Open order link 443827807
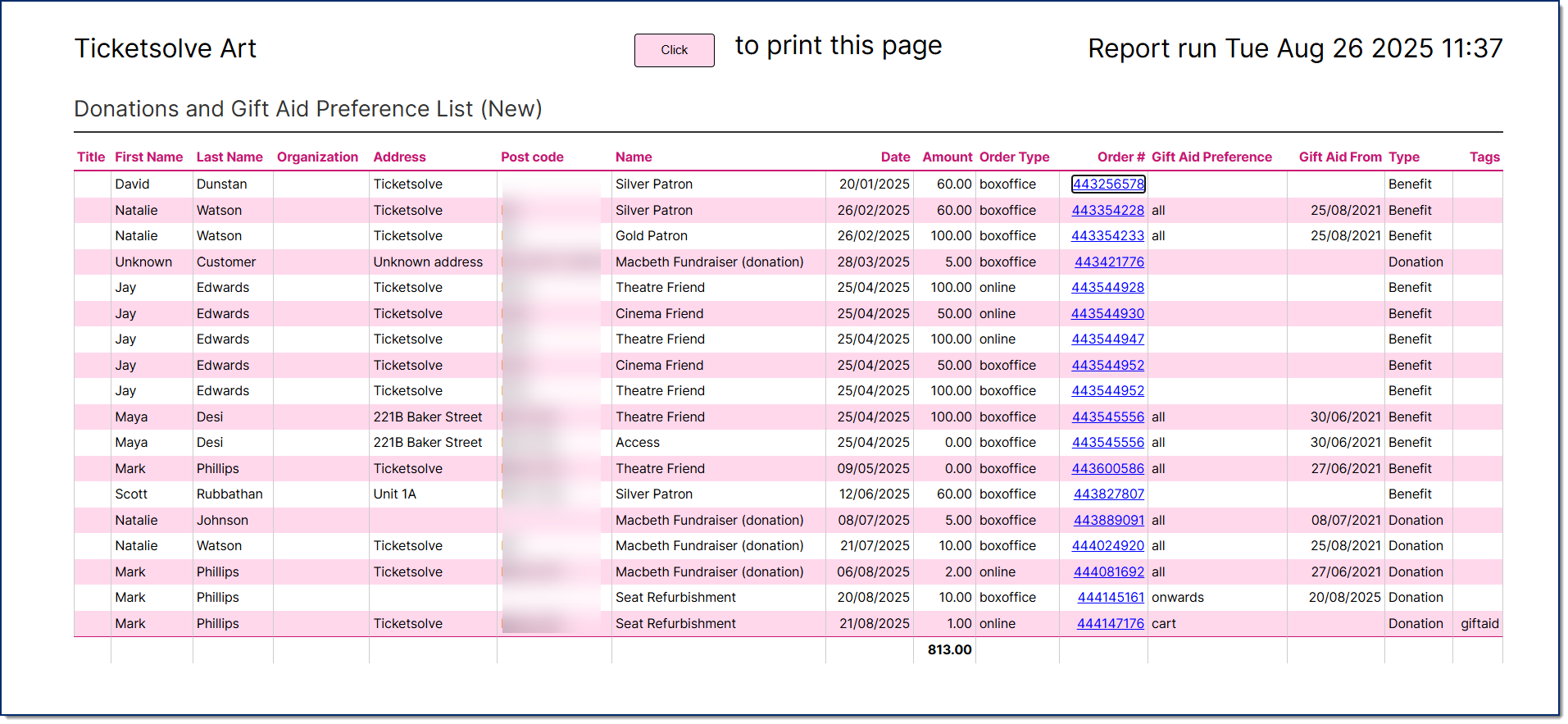 tap(1109, 494)
